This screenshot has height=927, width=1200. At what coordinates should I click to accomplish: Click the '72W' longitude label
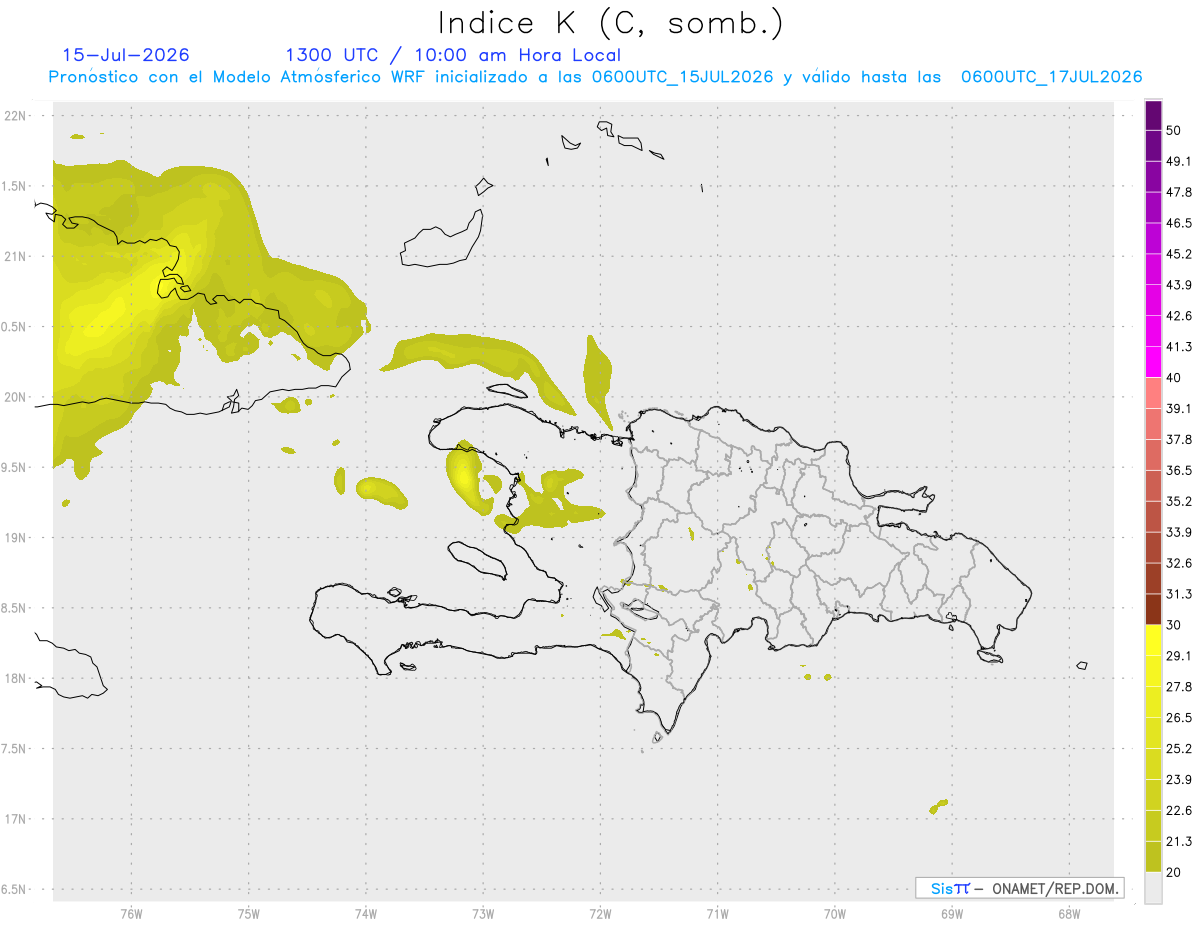[601, 914]
